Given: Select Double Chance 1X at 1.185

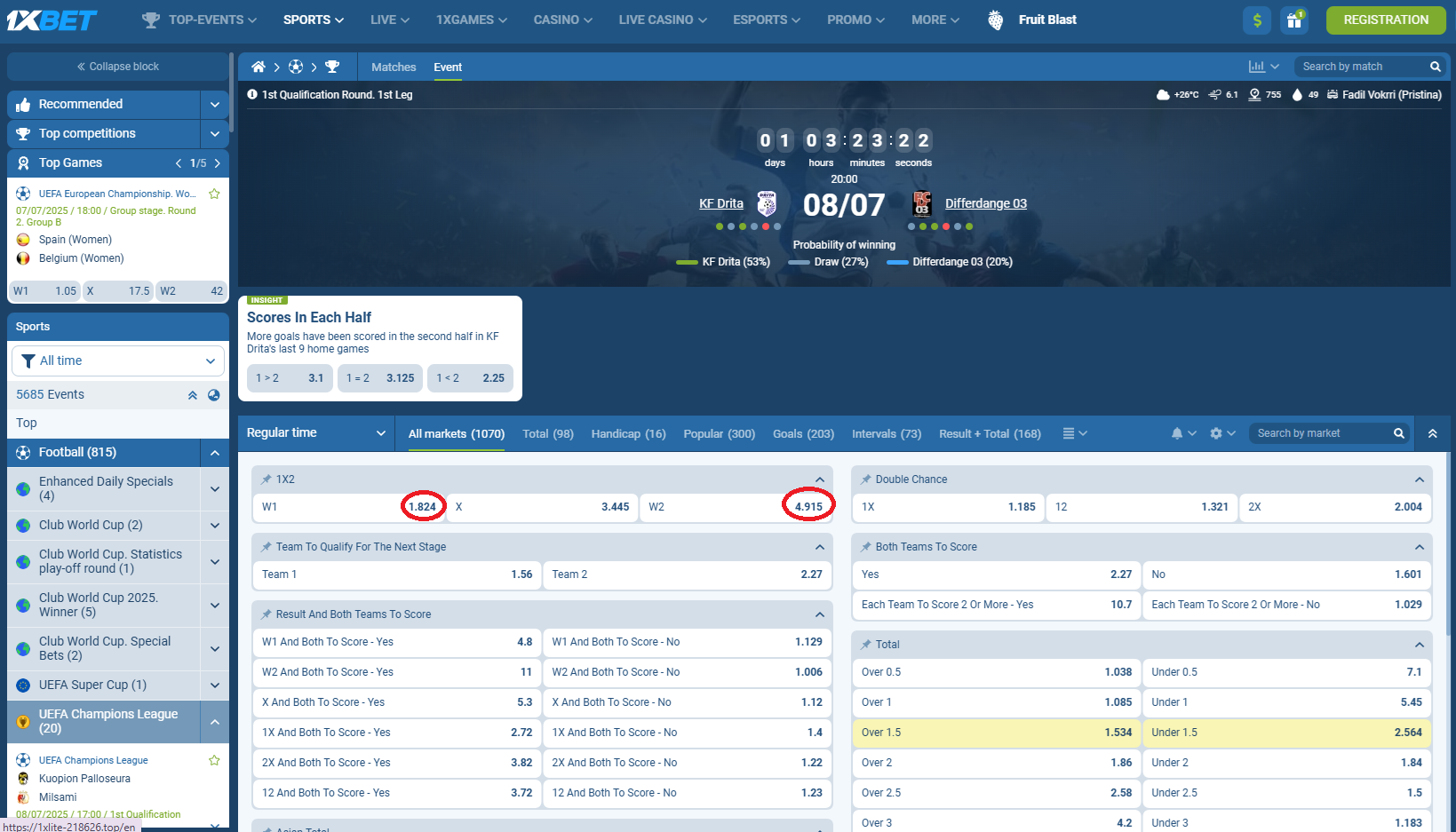Looking at the screenshot, I should (948, 507).
